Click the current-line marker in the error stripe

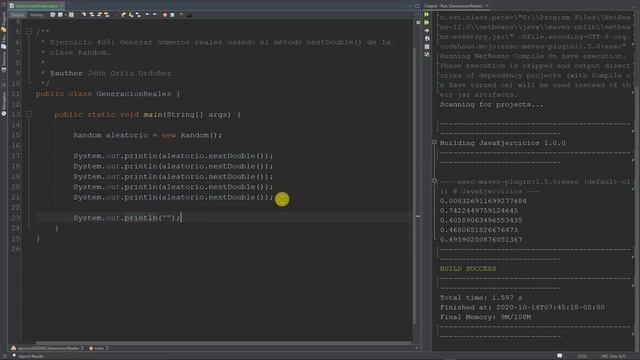click(418, 216)
